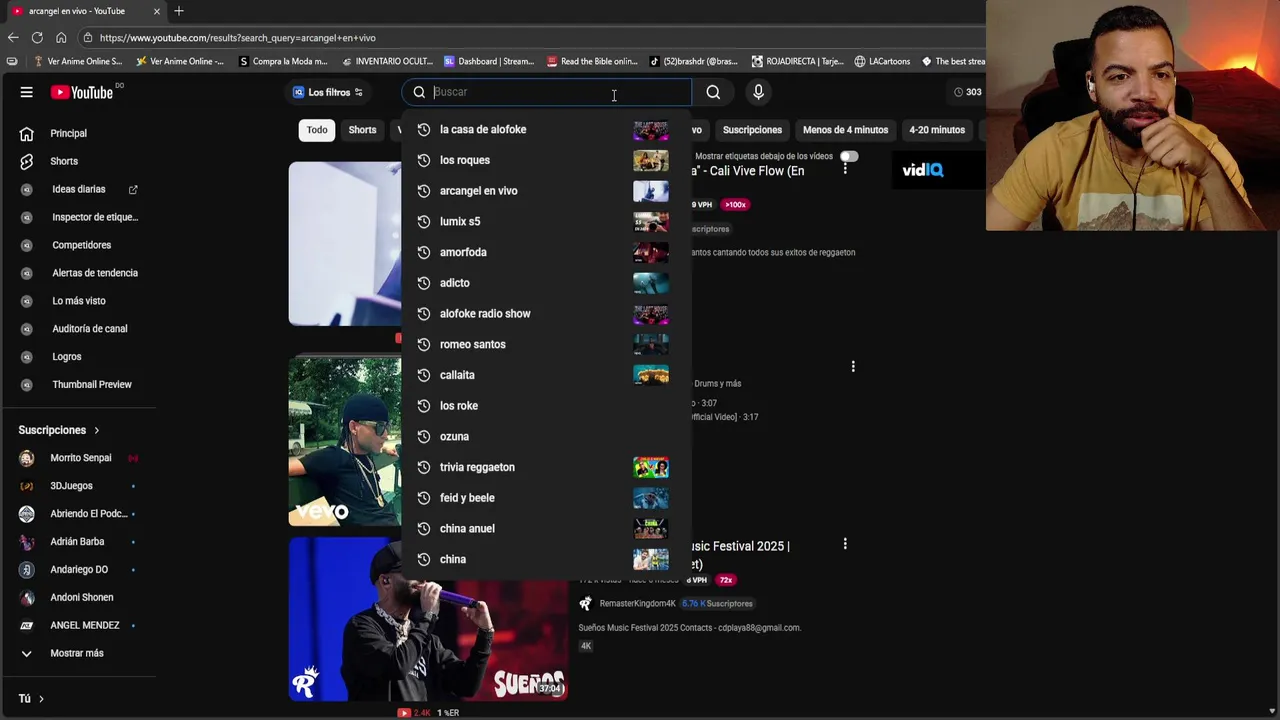
Task: Go to the YouTube home logo
Action: (x=83, y=92)
